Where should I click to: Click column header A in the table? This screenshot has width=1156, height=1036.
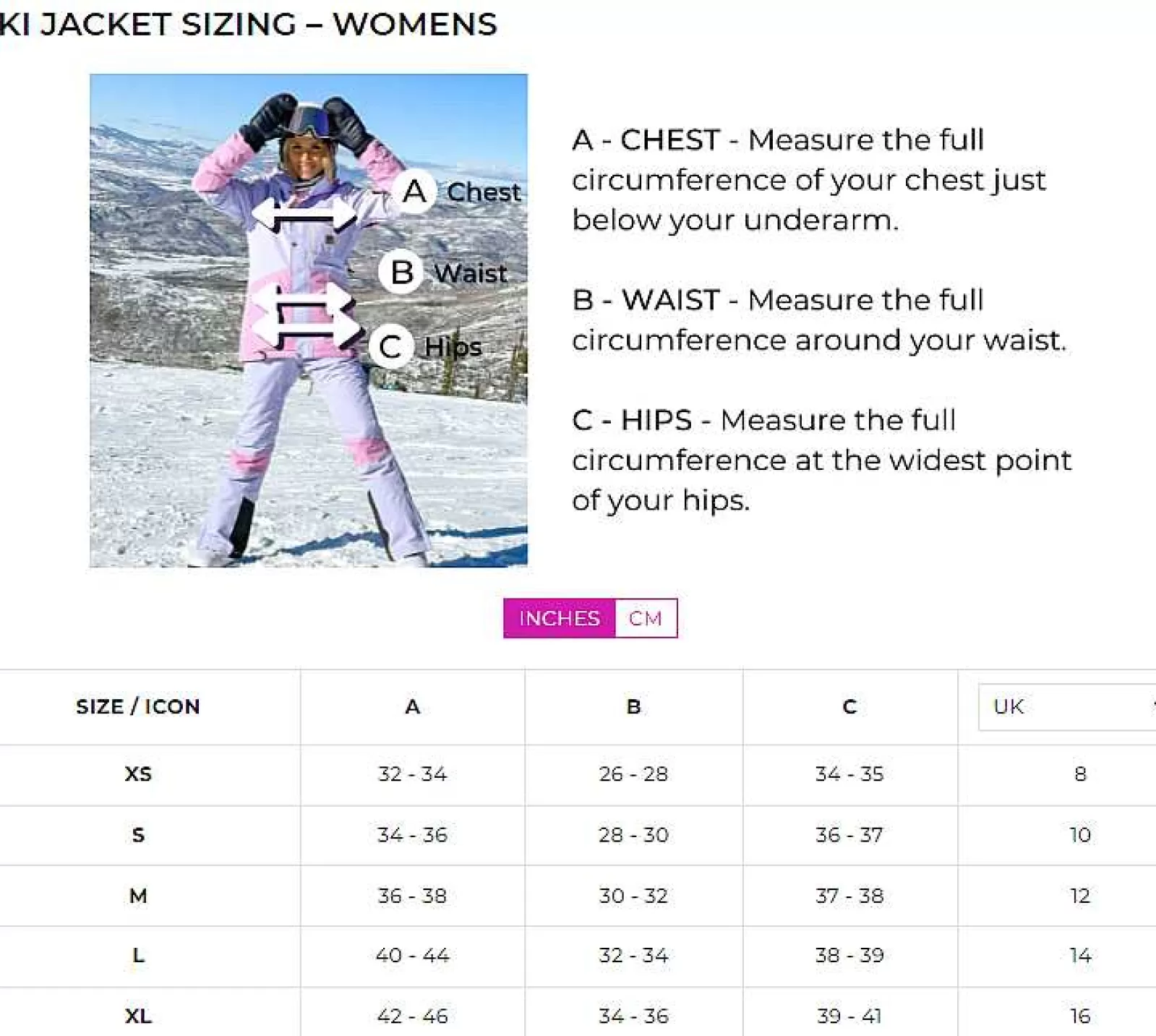click(413, 706)
